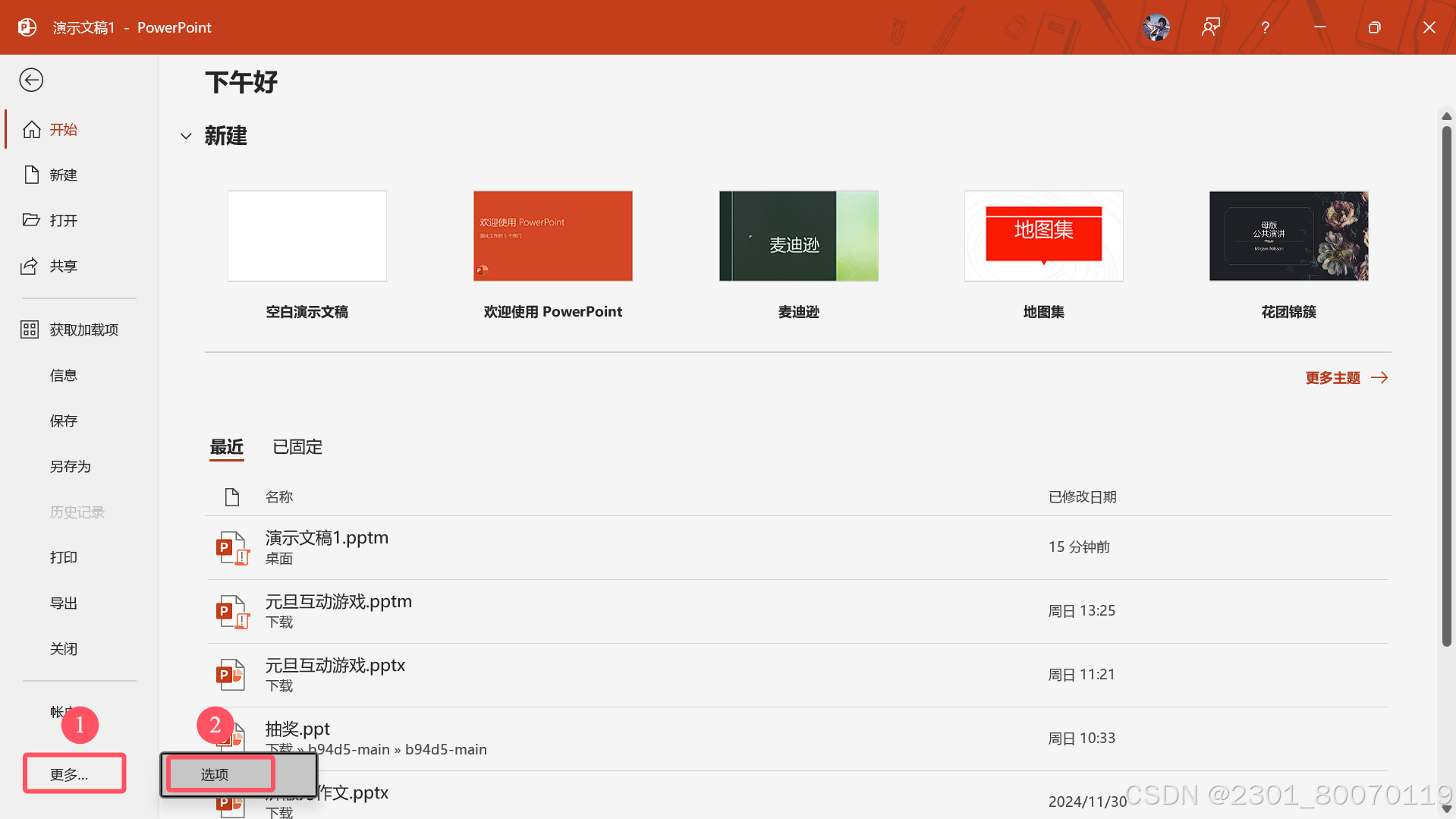Open the help question mark icon
The width and height of the screenshot is (1456, 819).
pos(1265,27)
